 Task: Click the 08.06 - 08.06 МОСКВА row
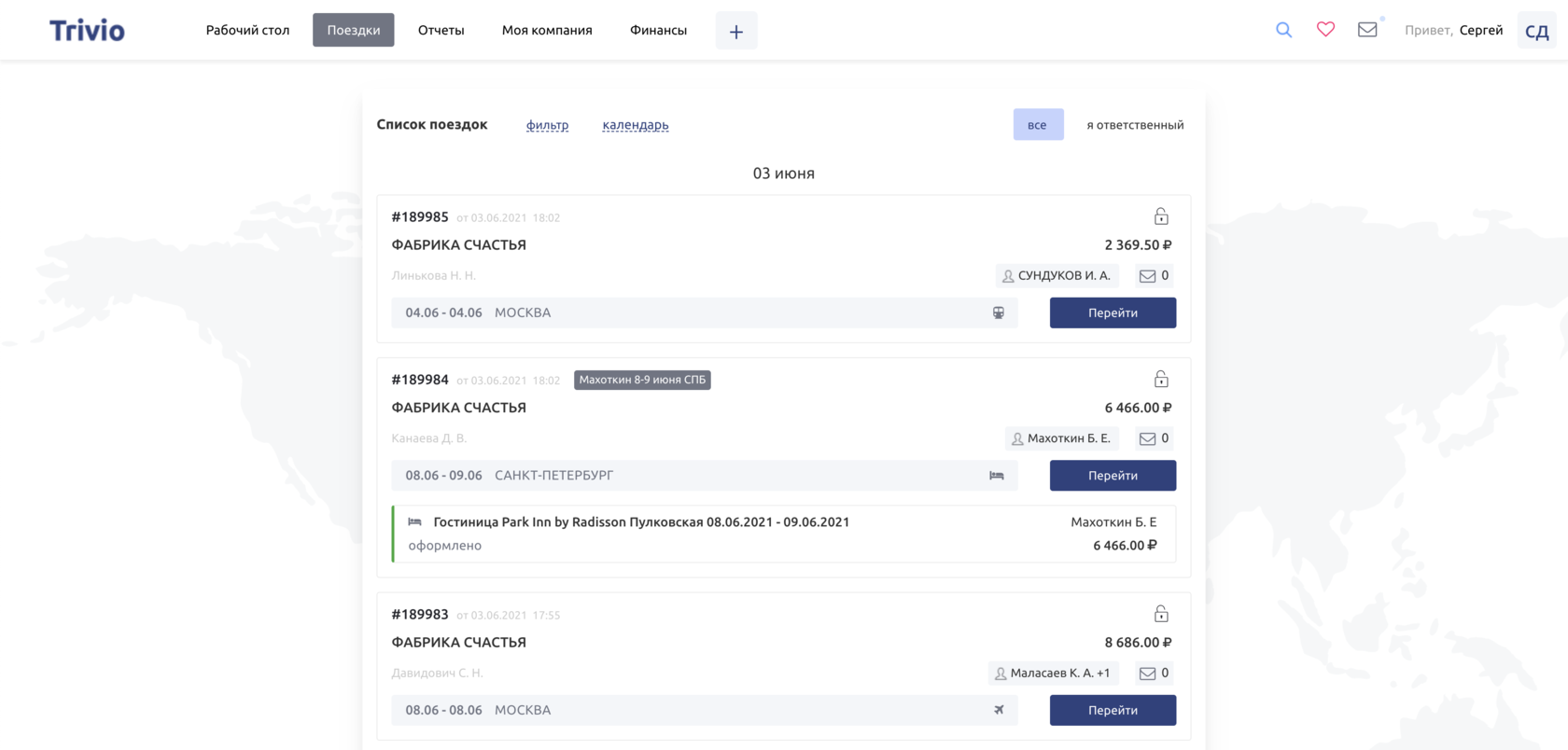705,711
